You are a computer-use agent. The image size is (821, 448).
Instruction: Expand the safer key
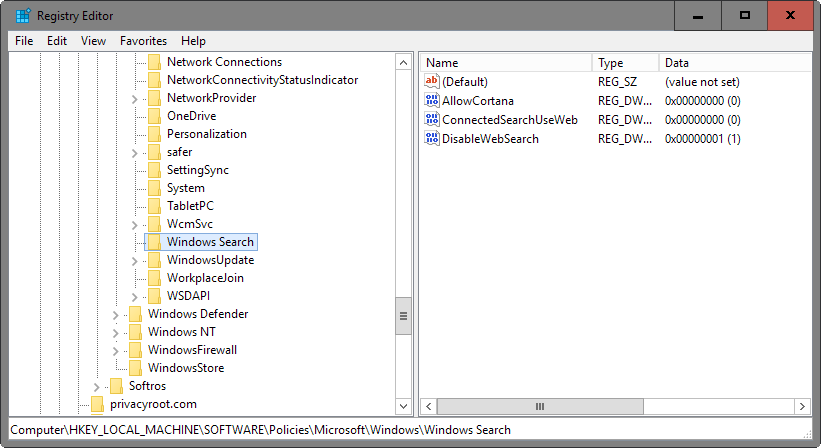pyautogui.click(x=135, y=153)
